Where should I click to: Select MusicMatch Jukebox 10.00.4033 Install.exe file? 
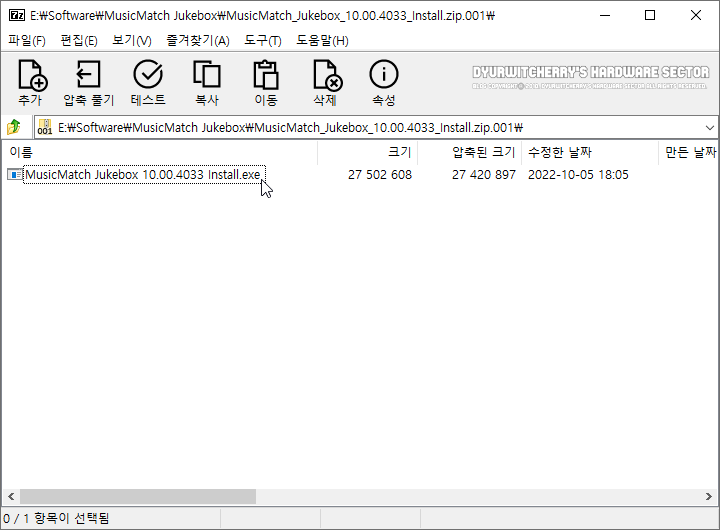pos(143,175)
